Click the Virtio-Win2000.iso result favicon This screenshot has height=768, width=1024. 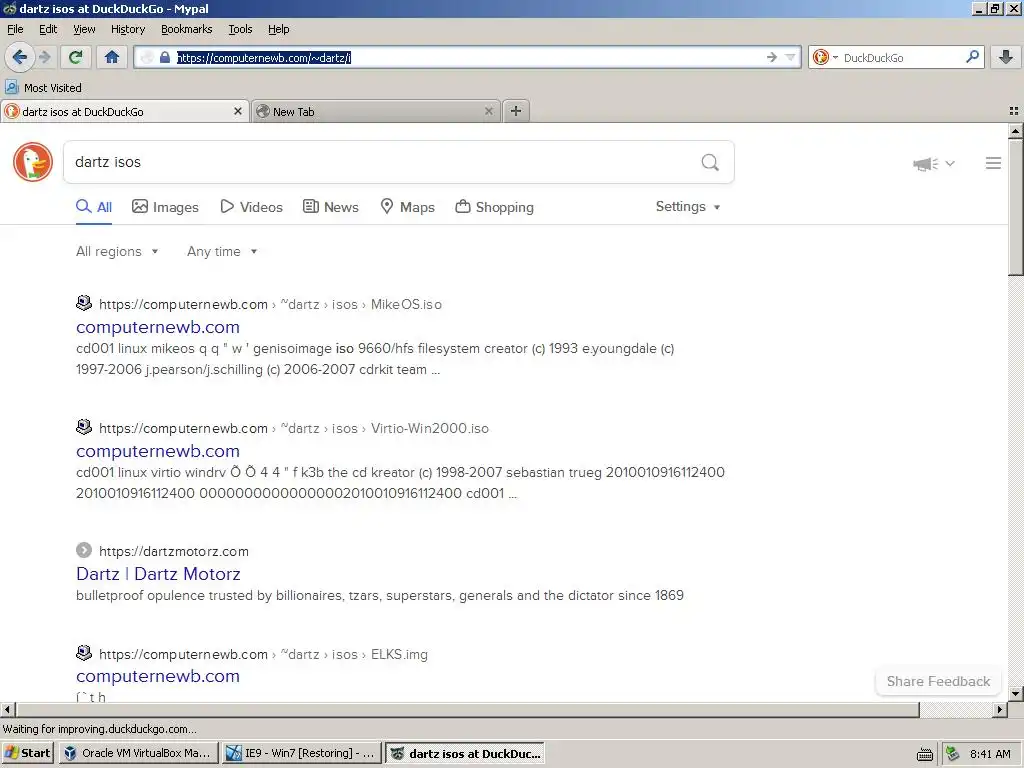84,427
